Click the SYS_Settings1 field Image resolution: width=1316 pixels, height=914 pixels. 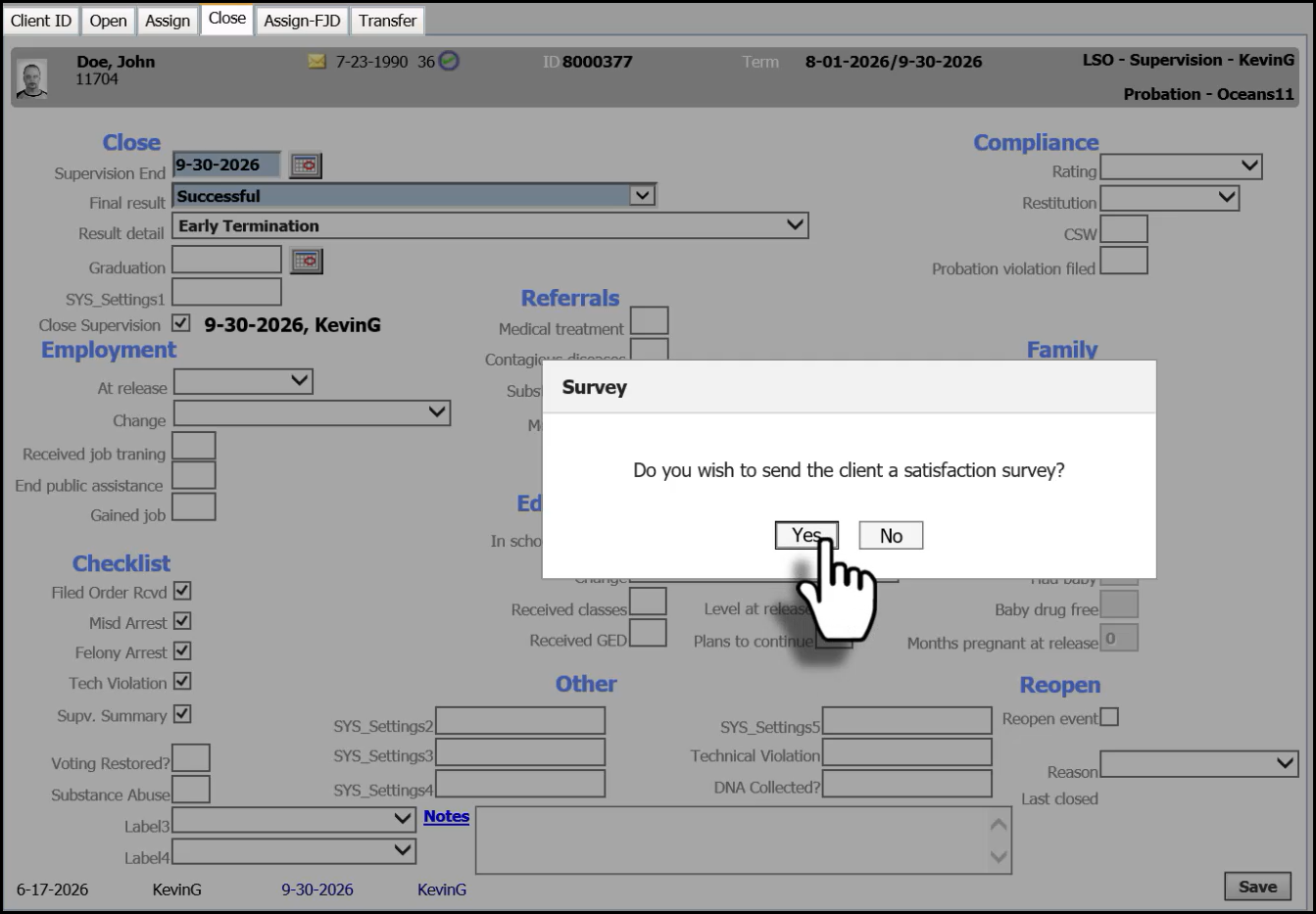point(226,291)
